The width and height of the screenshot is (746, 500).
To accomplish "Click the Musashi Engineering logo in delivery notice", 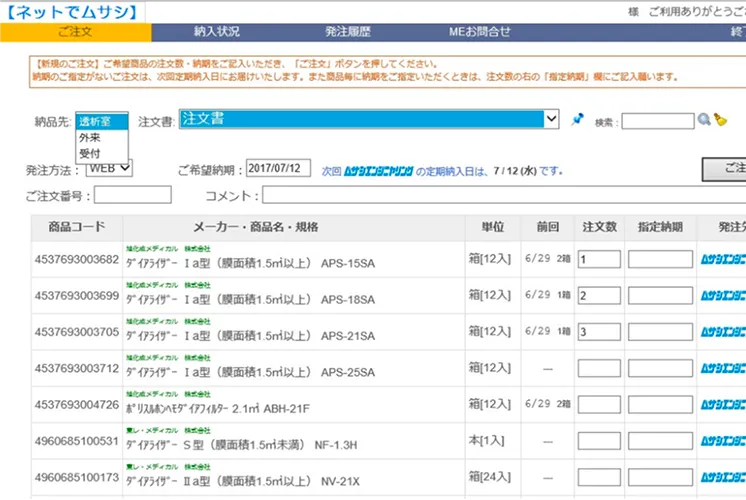I will [x=379, y=171].
